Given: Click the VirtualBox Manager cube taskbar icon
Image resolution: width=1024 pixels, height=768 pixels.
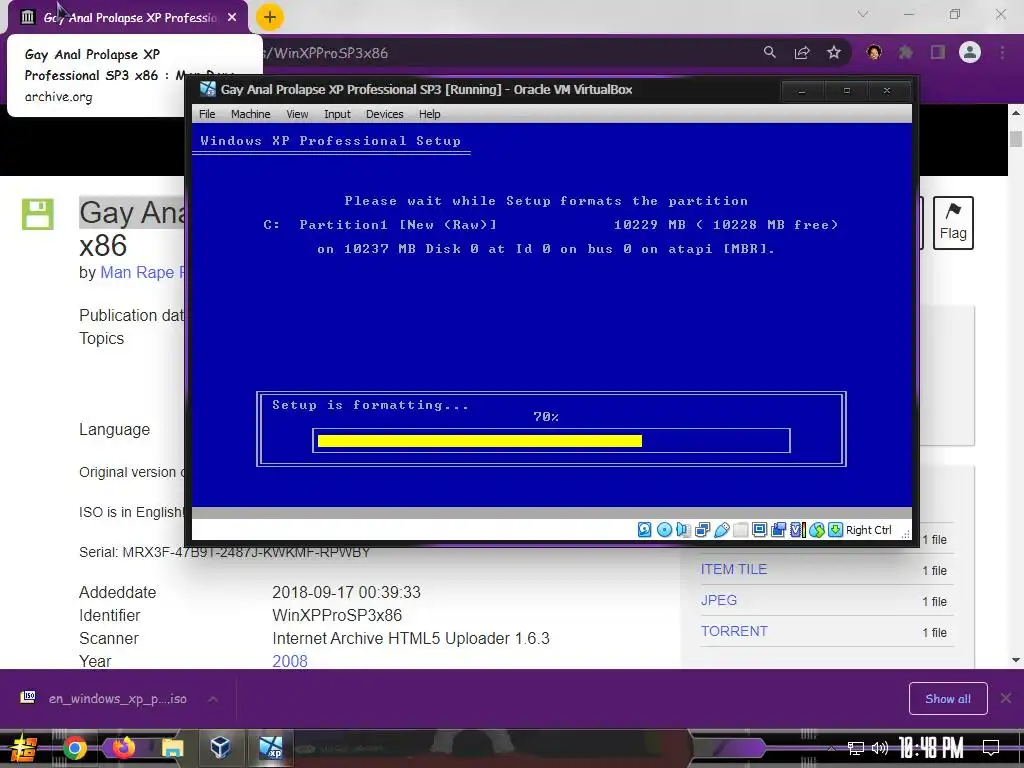Looking at the screenshot, I should click(x=221, y=748).
